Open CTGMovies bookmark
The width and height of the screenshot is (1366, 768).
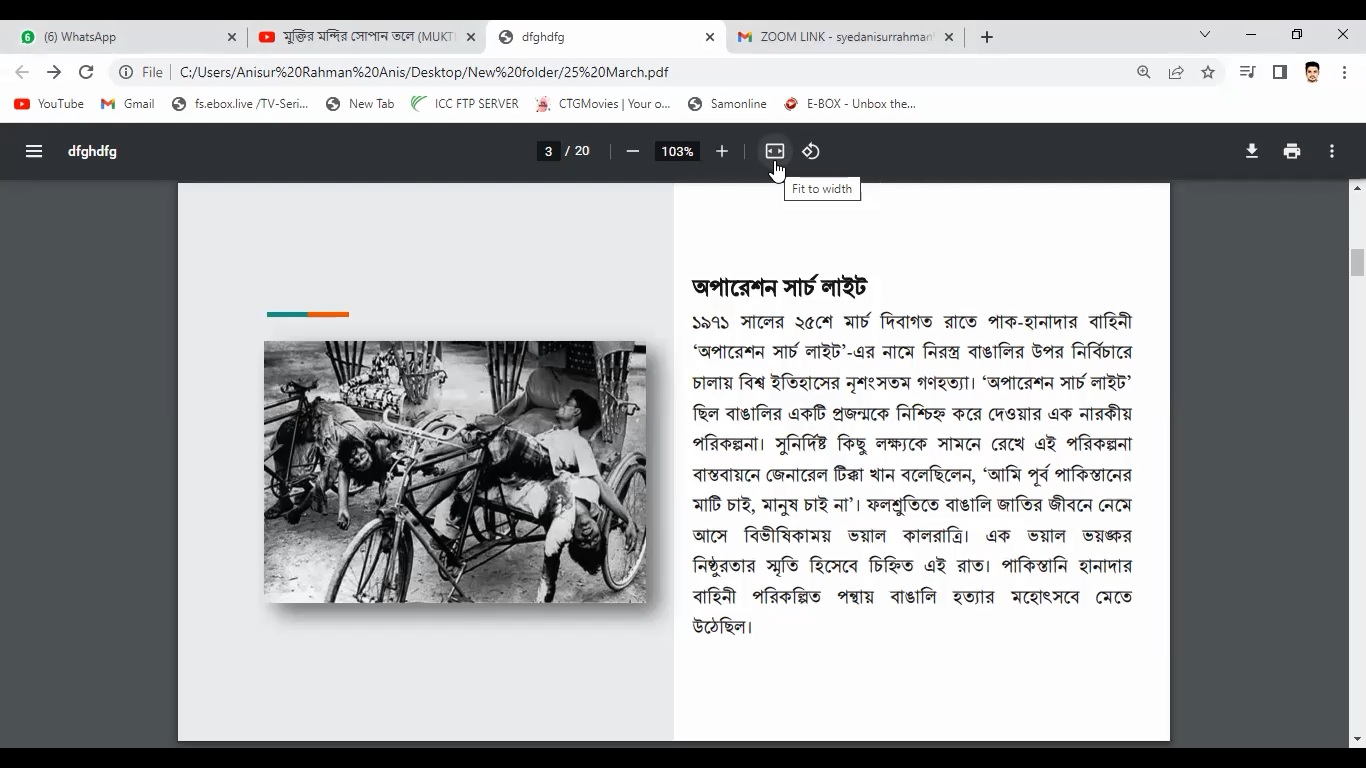[603, 104]
